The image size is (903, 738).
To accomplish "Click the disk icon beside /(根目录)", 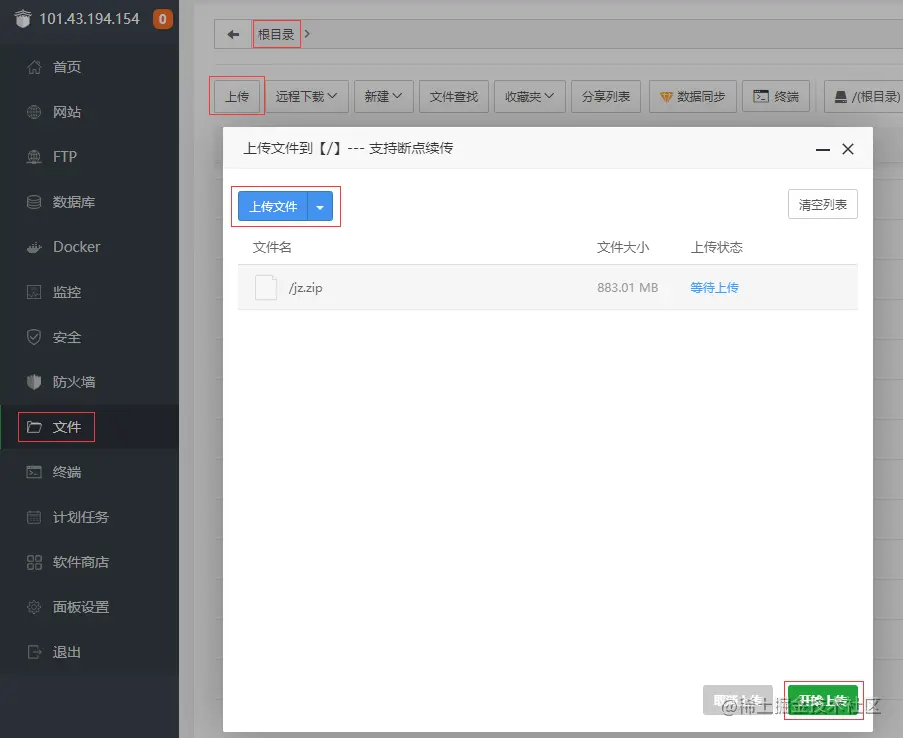I will coord(841,97).
